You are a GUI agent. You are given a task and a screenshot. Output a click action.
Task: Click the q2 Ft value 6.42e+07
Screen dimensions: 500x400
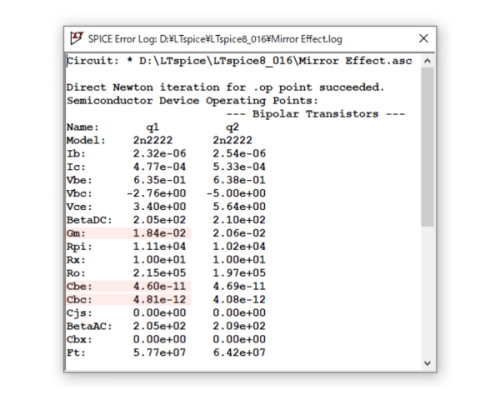click(x=239, y=353)
